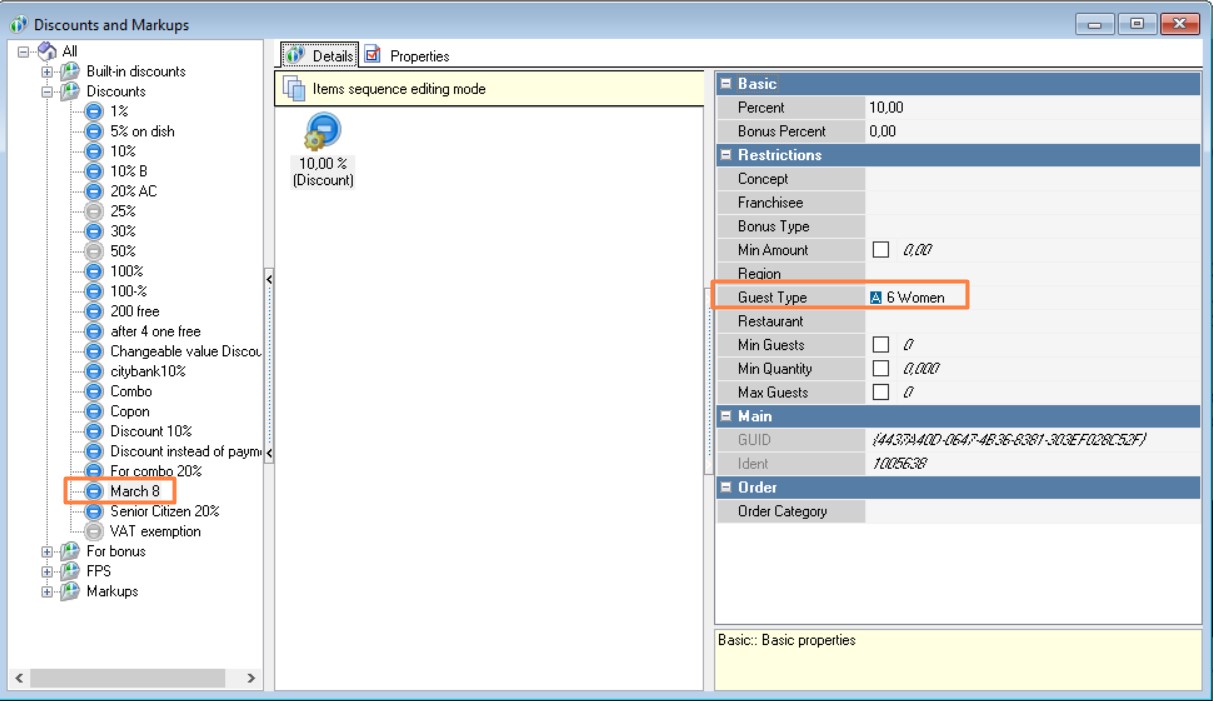Select the Combo discount entry
This screenshot has height=701, width=1213.
(x=131, y=391)
